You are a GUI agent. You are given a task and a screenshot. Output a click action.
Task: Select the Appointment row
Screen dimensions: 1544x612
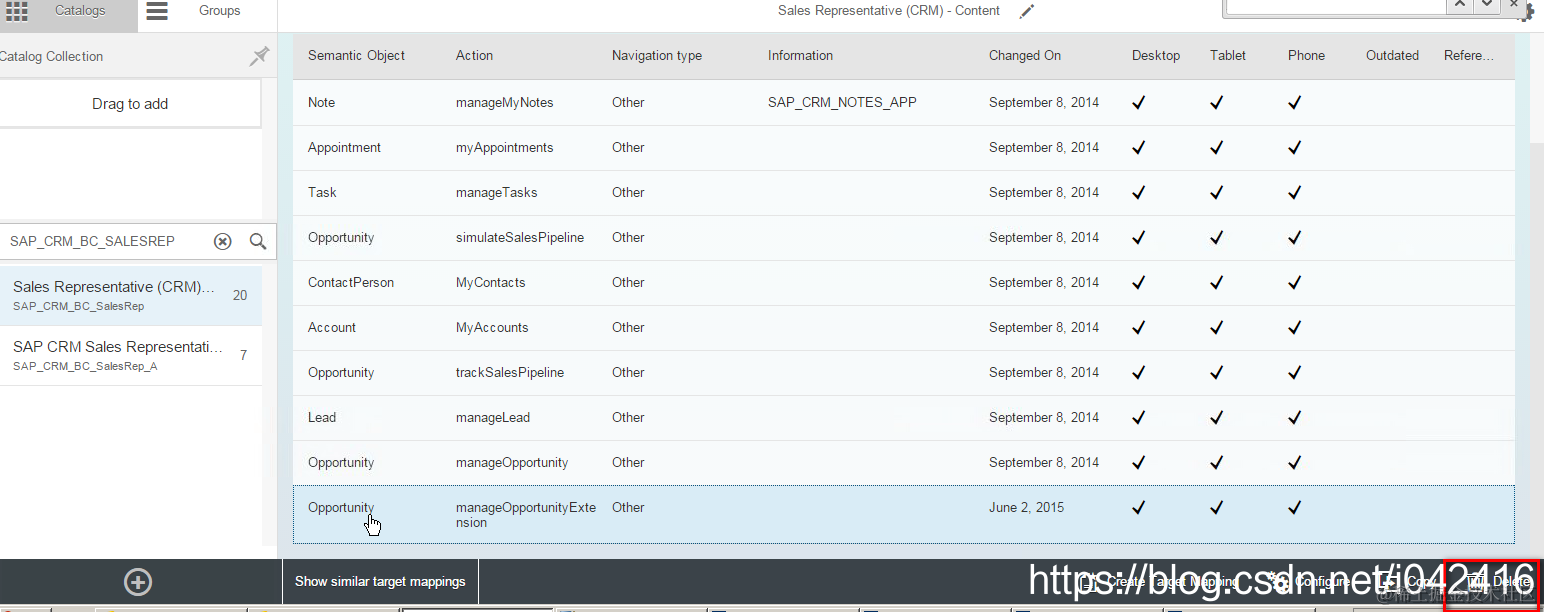click(904, 147)
